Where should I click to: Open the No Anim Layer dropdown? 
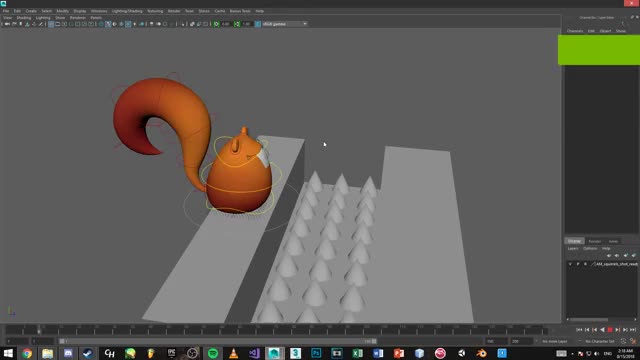tap(554, 341)
